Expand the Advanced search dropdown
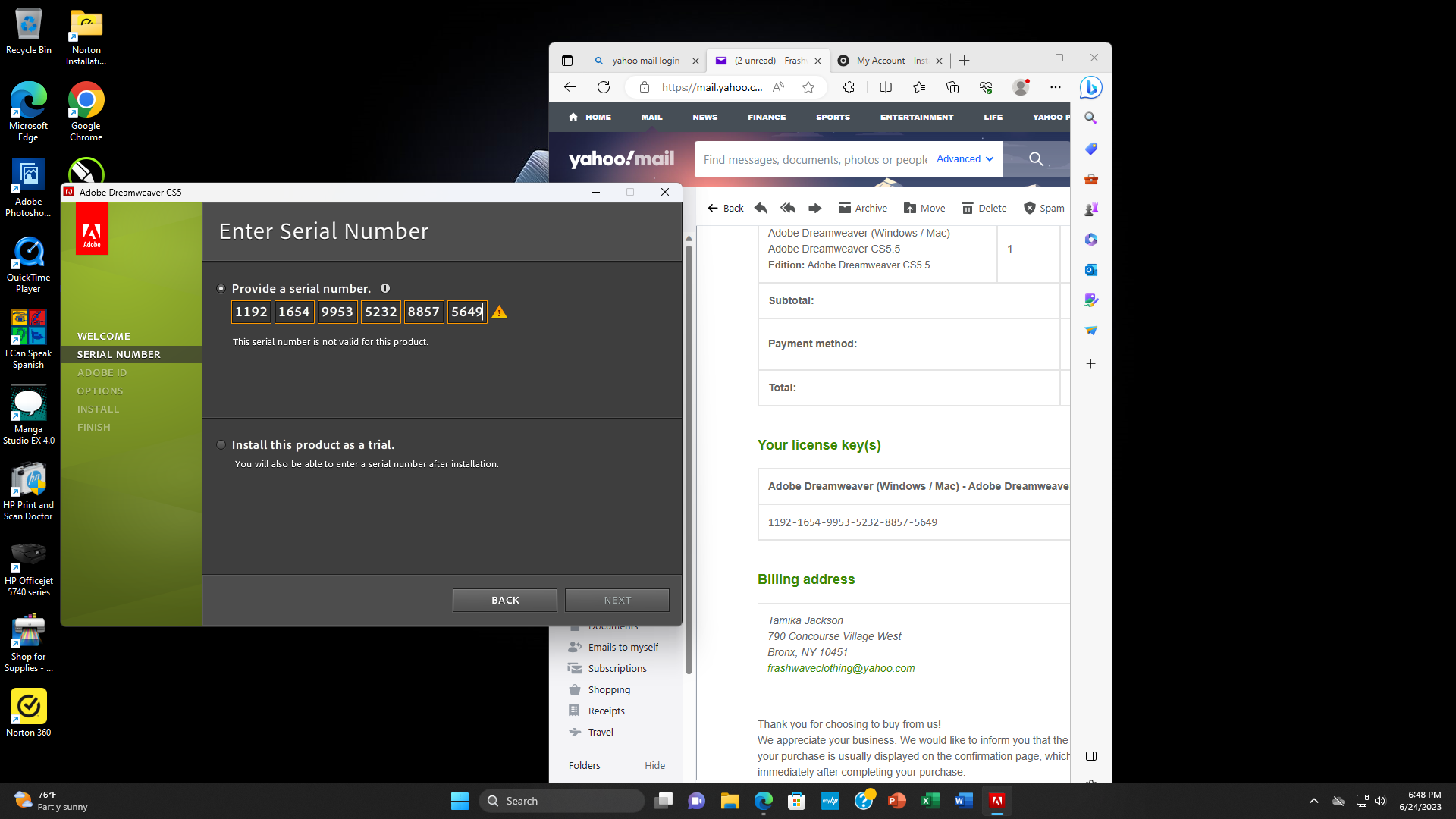The width and height of the screenshot is (1456, 819). pyautogui.click(x=965, y=159)
